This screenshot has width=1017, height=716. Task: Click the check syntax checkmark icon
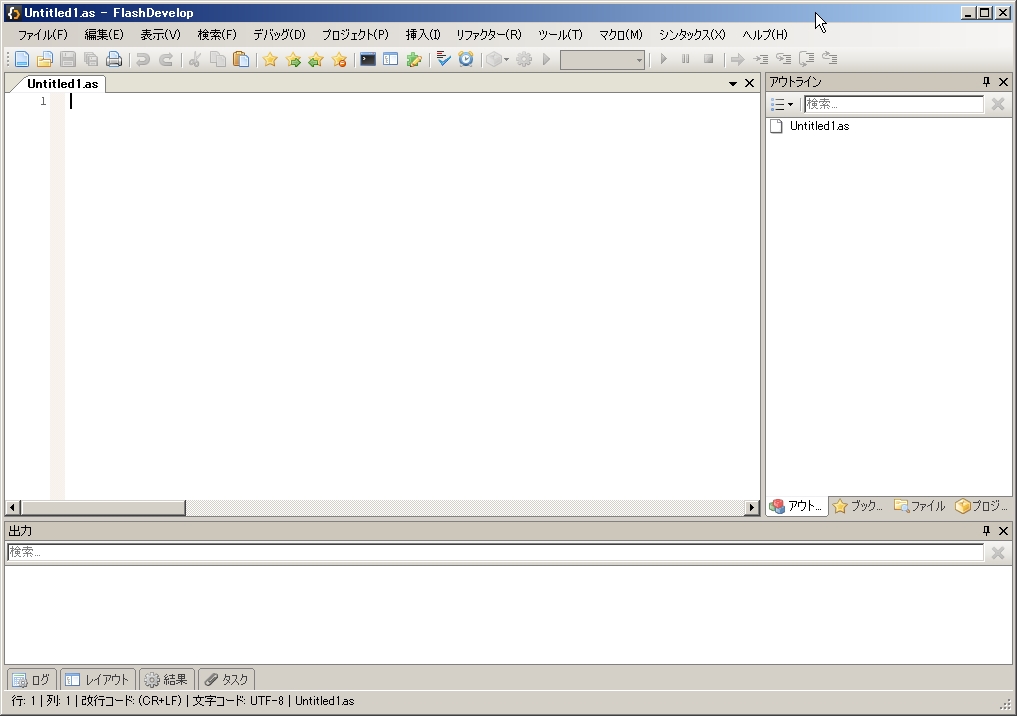pyautogui.click(x=443, y=60)
